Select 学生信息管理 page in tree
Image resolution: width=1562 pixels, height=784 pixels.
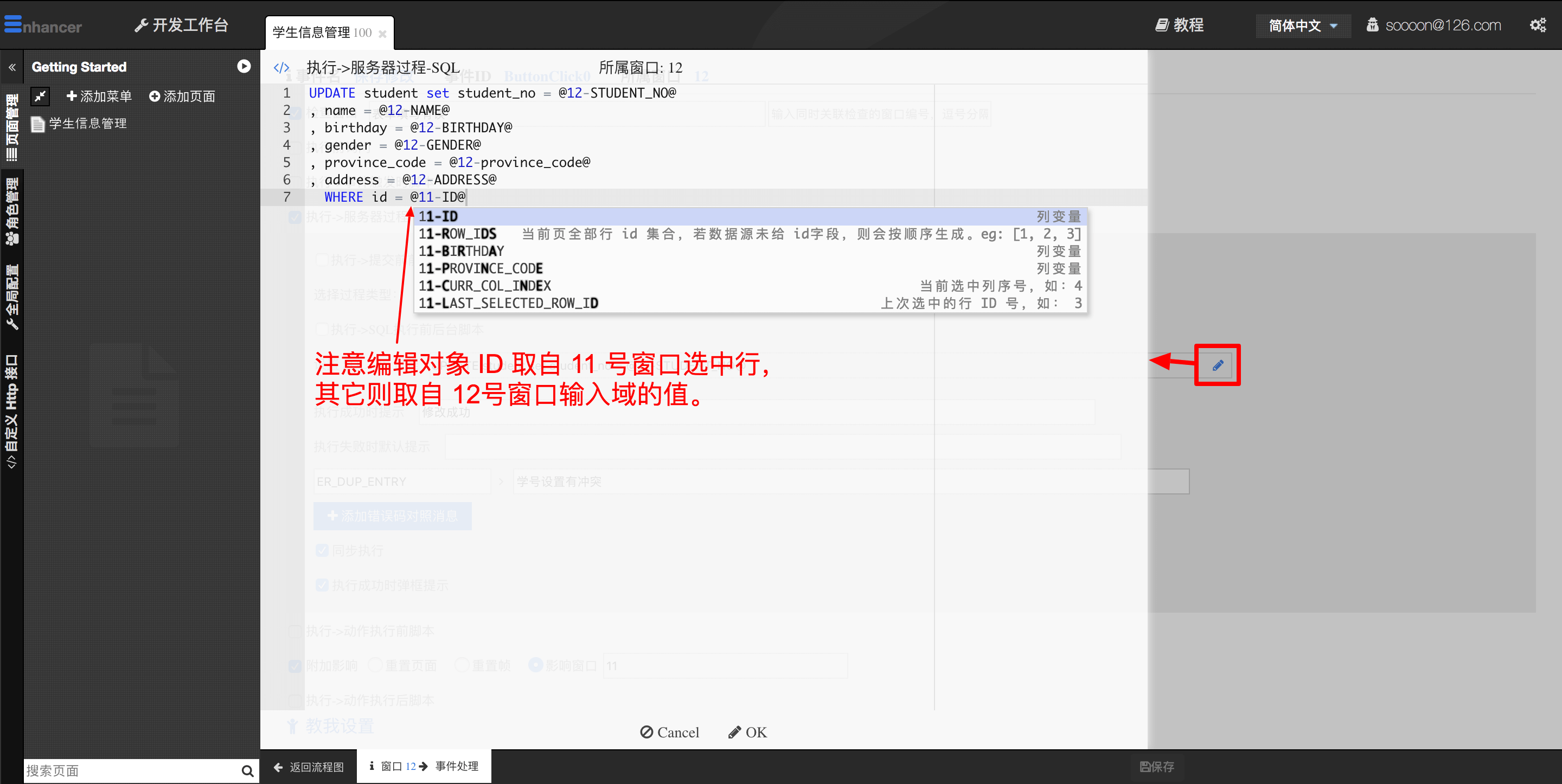87,124
